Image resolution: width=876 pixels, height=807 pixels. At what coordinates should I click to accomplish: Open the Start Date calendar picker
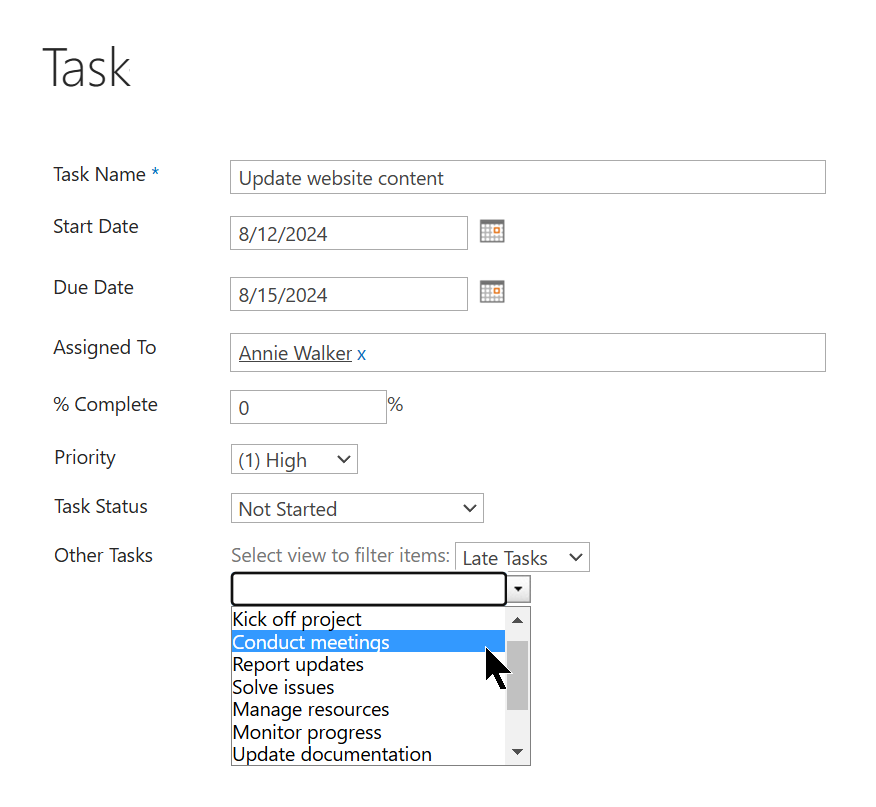(x=492, y=231)
